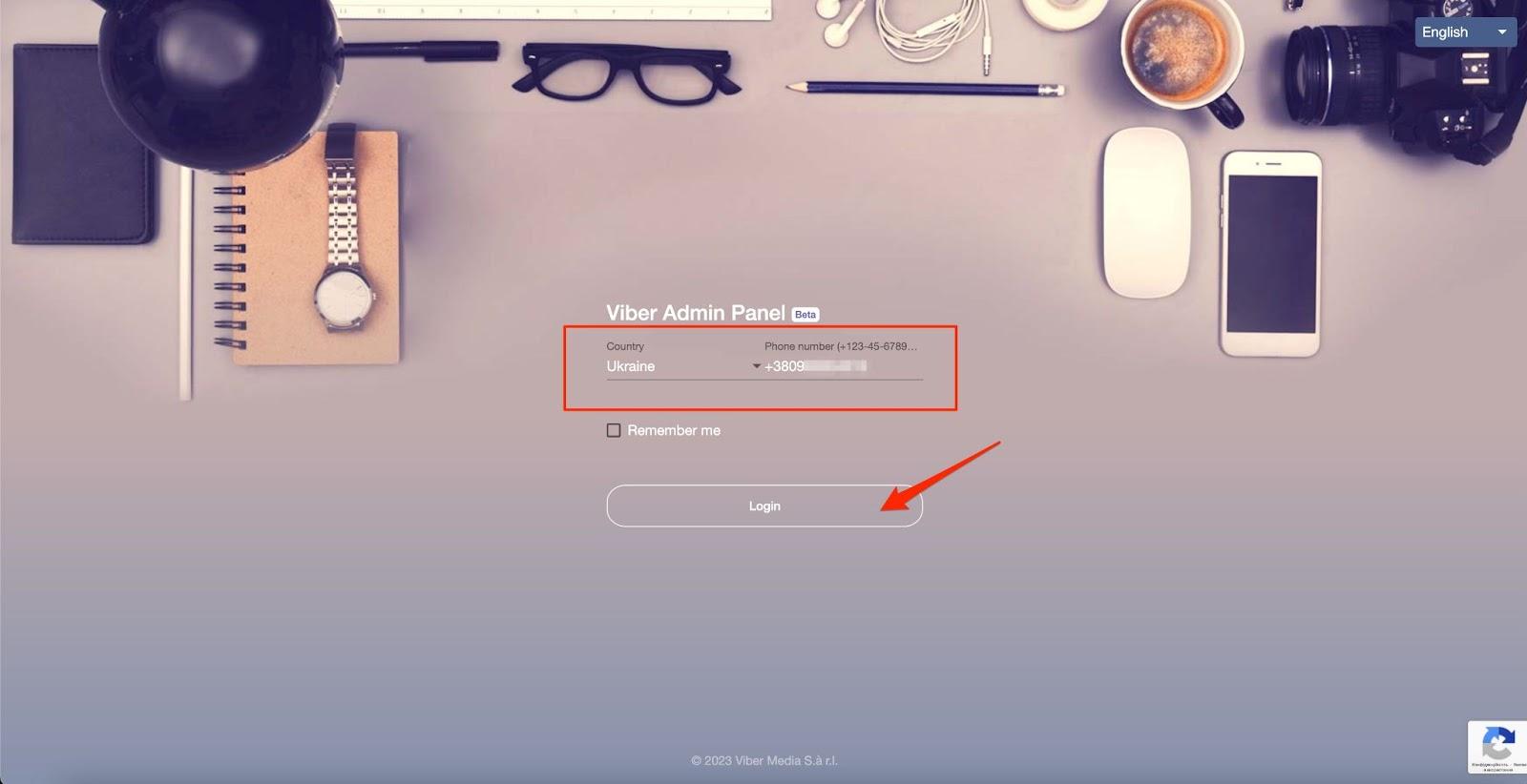Click the Country field caret arrow
Screen dimensions: 1527x784
757,366
